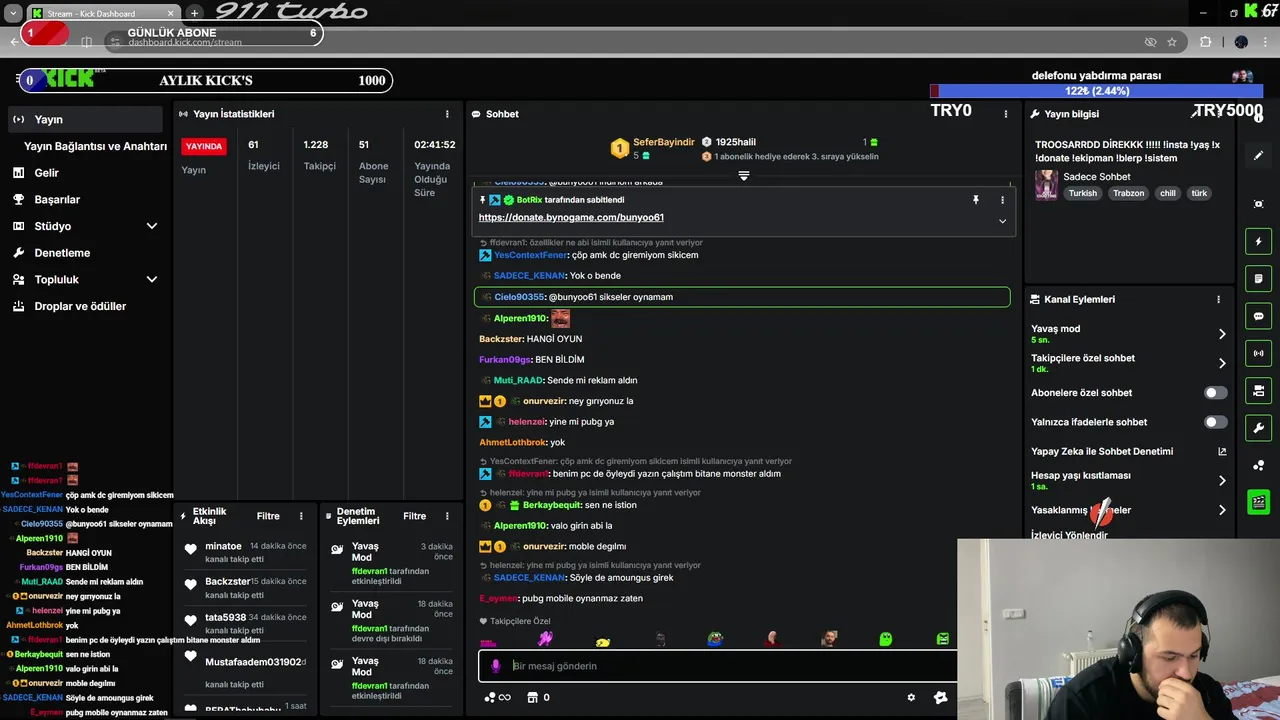Viewport: 1280px width, 720px height.
Task: Open Denetim Eylemleri panel three-dot menu
Action: 447,516
